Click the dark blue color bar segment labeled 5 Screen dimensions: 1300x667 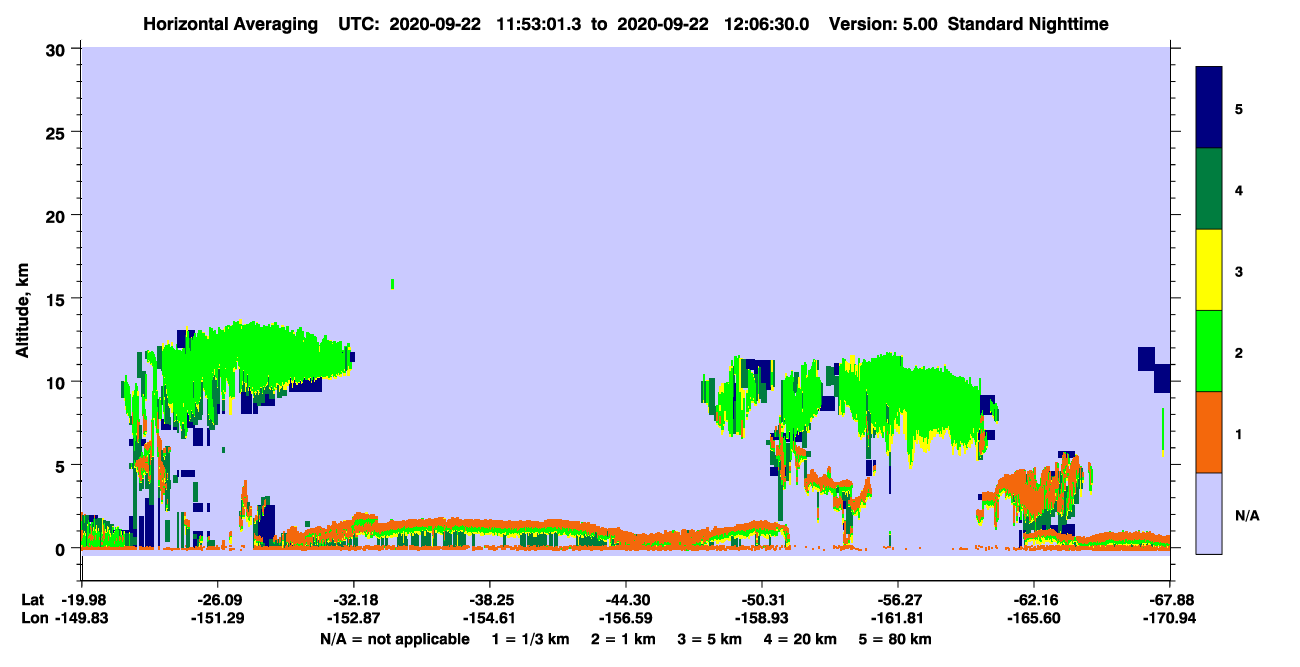[1209, 107]
